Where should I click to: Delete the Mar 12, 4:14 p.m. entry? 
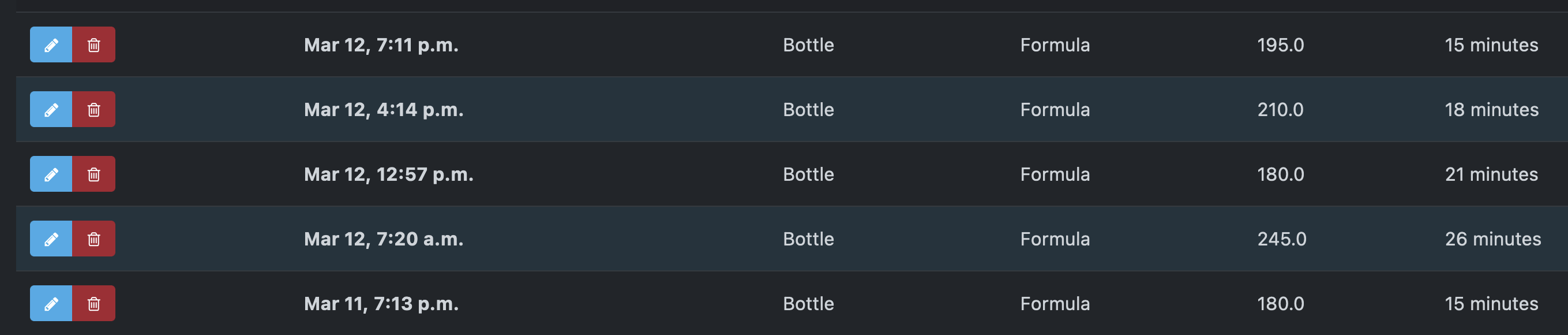(x=93, y=110)
